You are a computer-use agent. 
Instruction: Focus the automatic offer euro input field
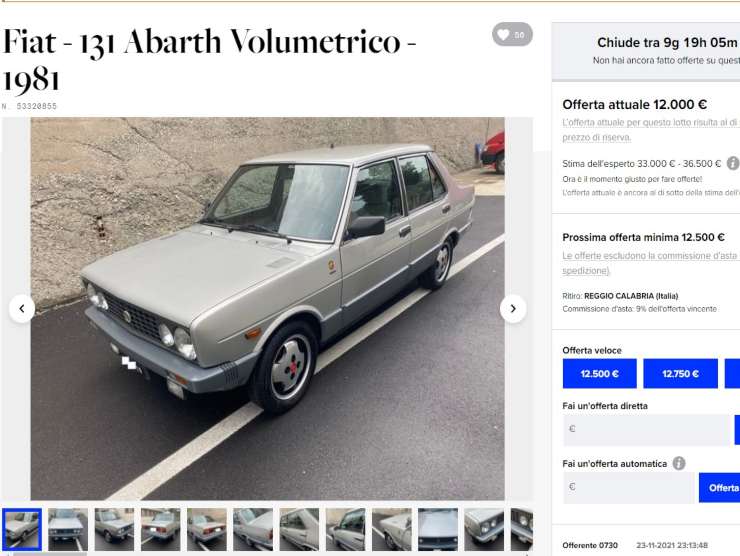(629, 488)
